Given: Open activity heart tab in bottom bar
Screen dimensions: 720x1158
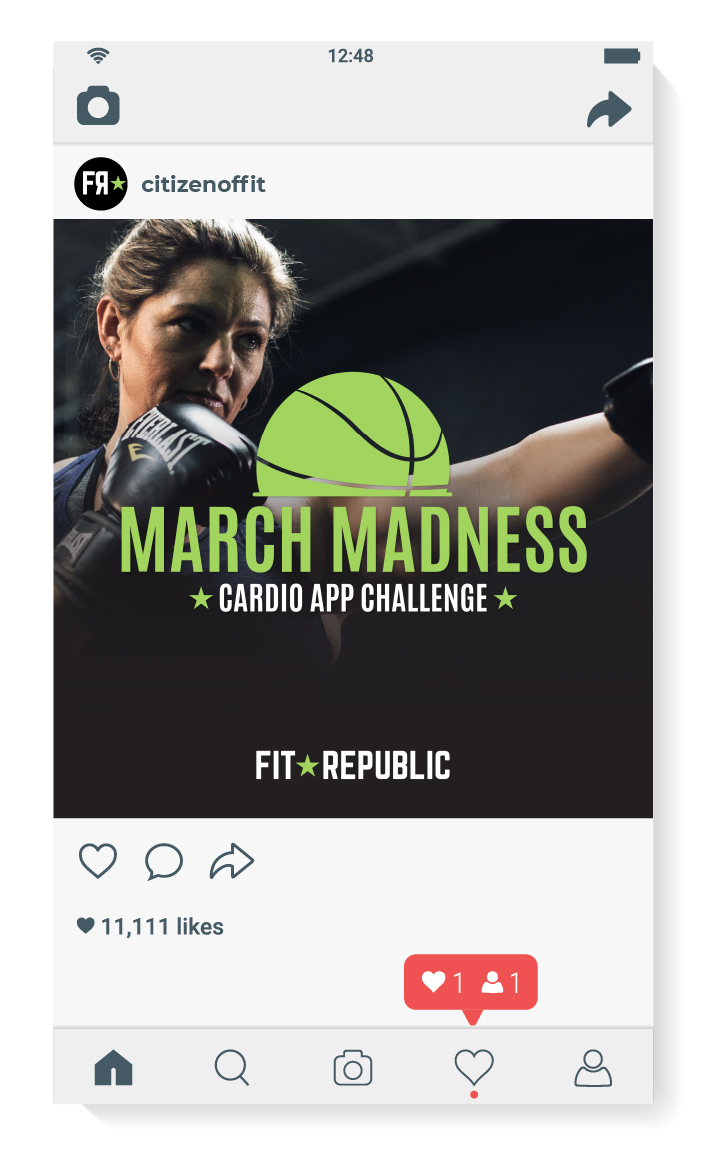Looking at the screenshot, I should 473,1069.
